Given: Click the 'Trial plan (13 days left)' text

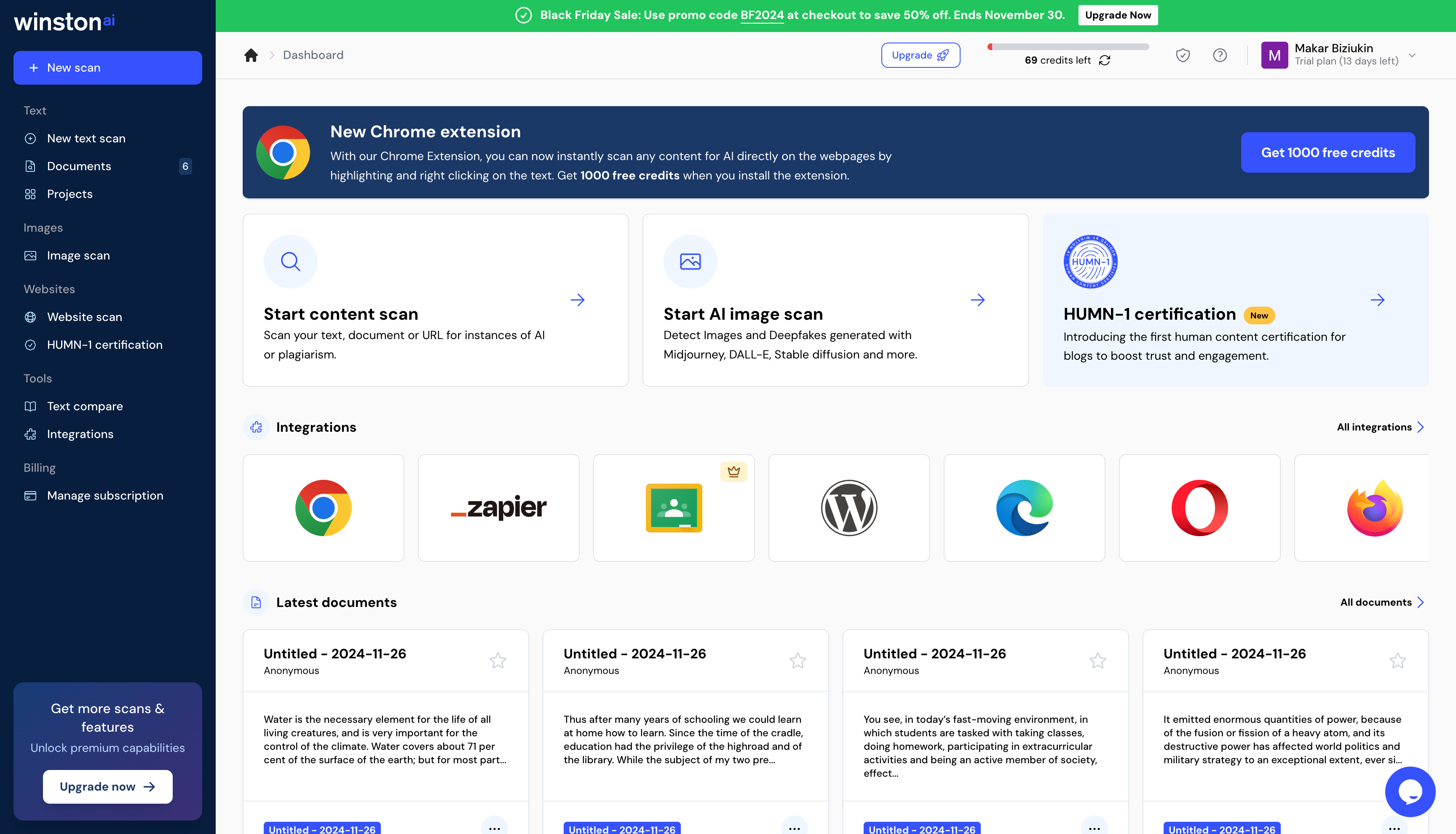Looking at the screenshot, I should (1346, 61).
